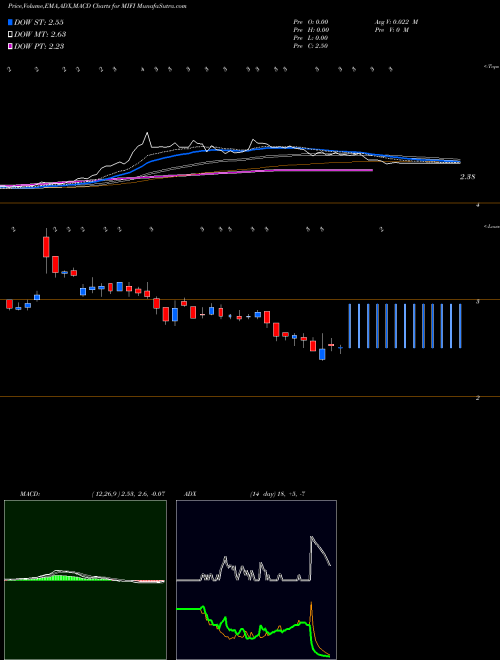The image size is (500, 660).
Task: Click the 'Avg V: 0.022 M' volume text
Action: (x=396, y=22)
